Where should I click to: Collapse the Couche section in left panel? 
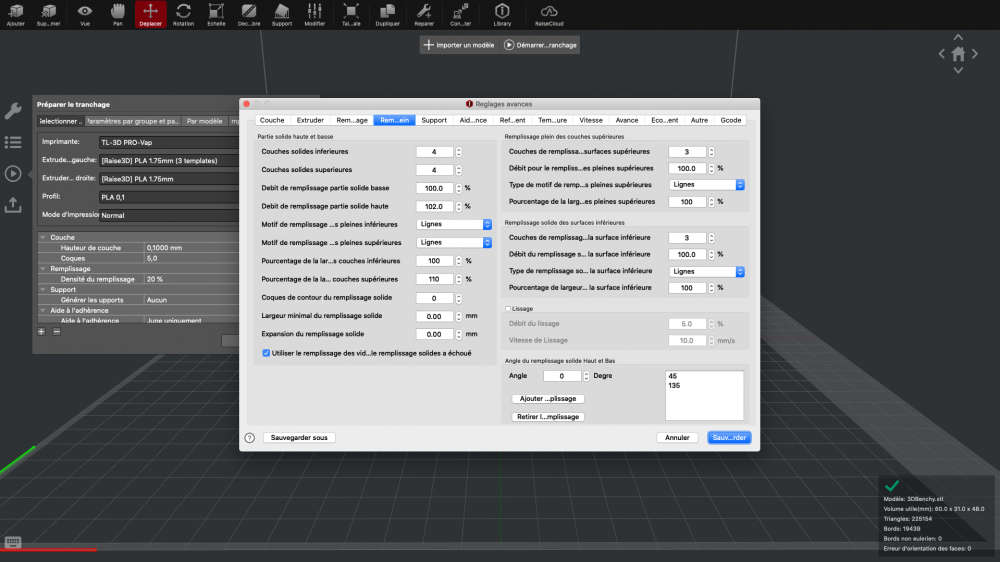42,237
